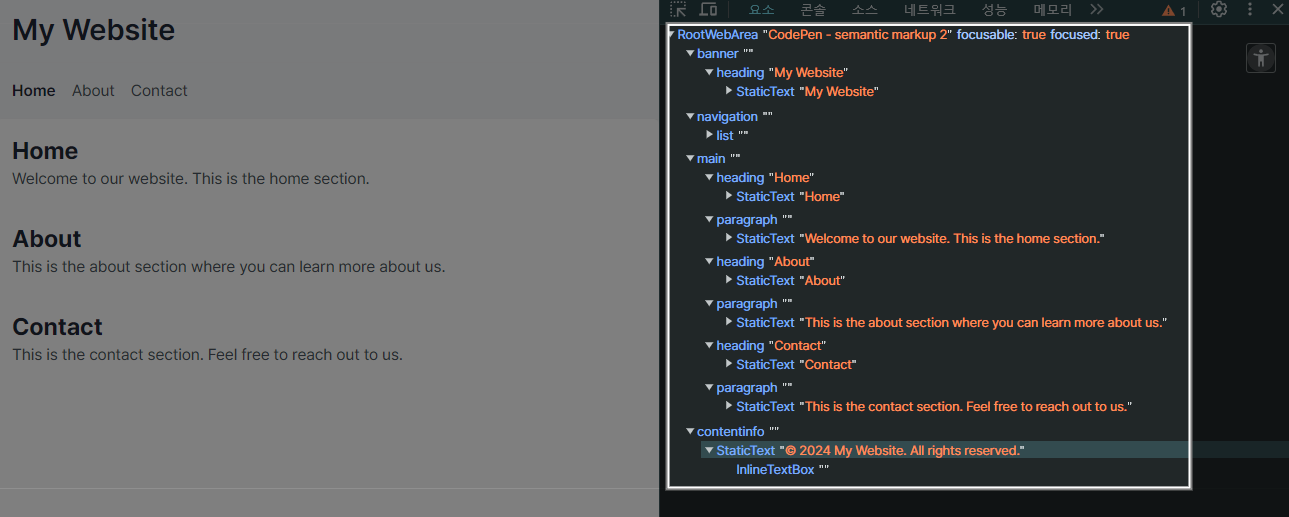Switch to the 콘솔 tab
This screenshot has height=517, width=1289.
tap(813, 10)
